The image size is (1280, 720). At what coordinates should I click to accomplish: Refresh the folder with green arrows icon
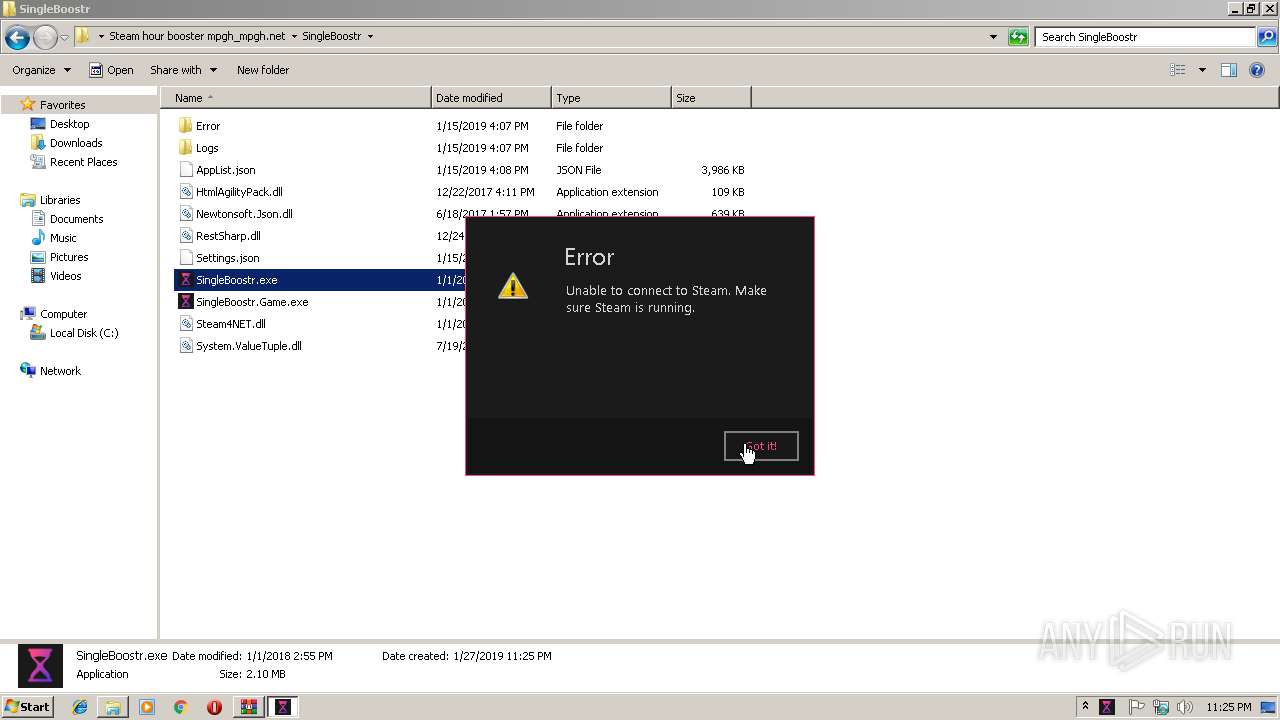point(1018,37)
